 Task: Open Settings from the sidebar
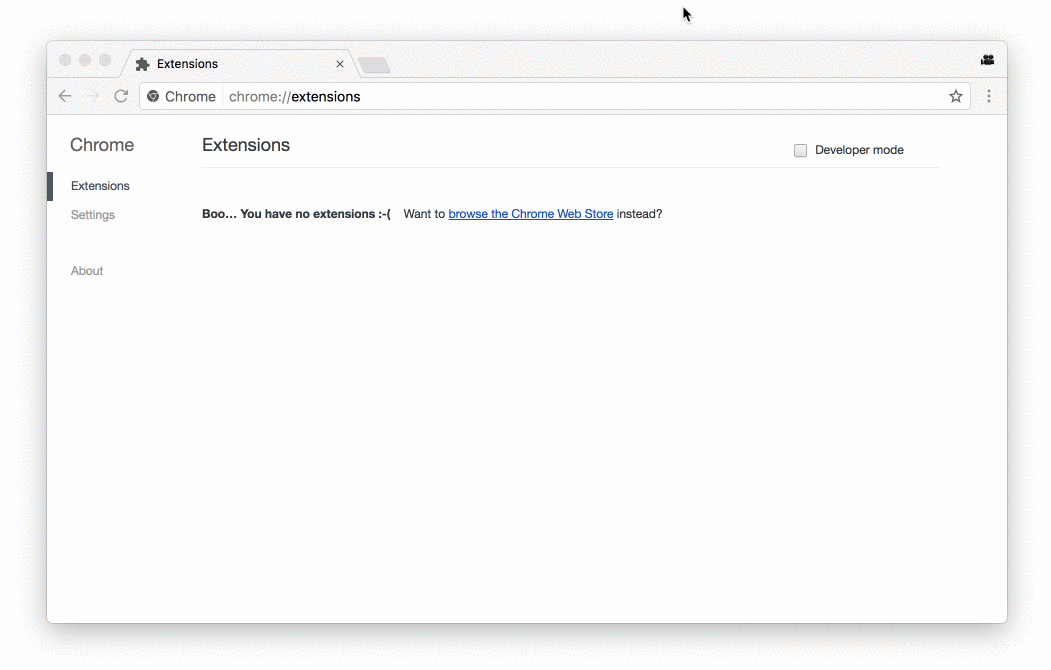pos(92,214)
